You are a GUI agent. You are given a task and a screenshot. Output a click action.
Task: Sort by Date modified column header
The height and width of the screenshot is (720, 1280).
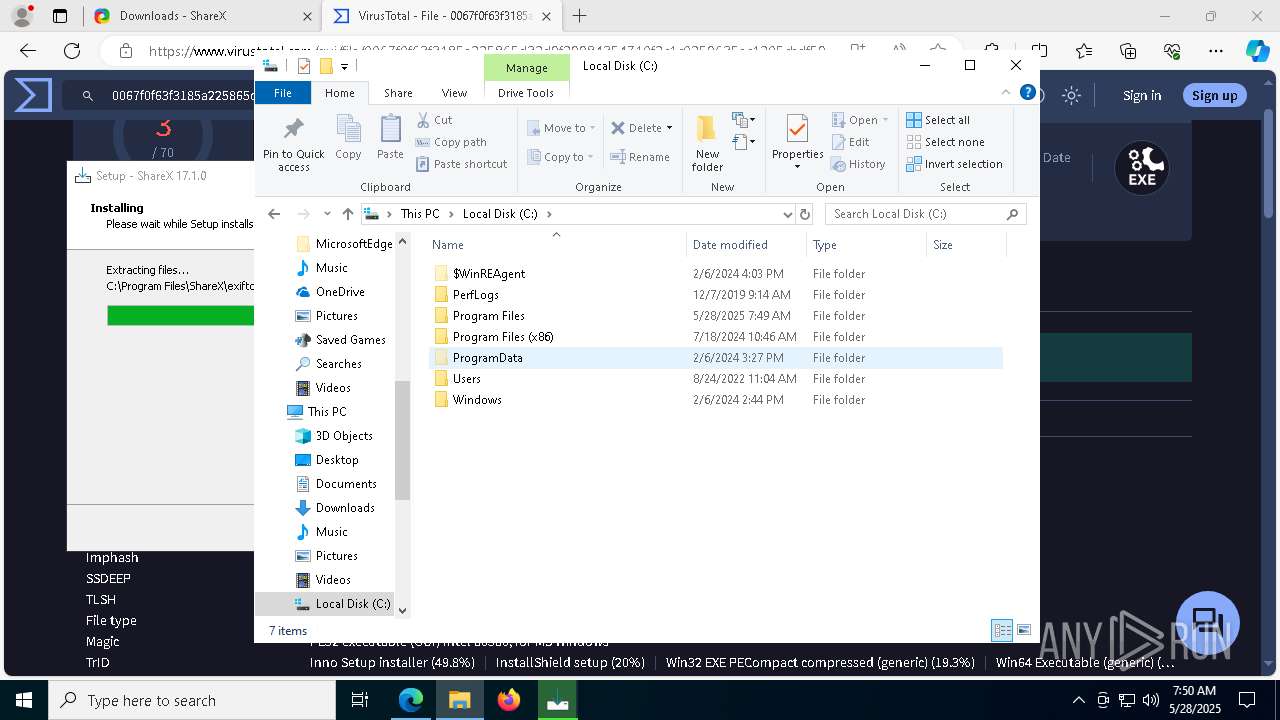(746, 244)
